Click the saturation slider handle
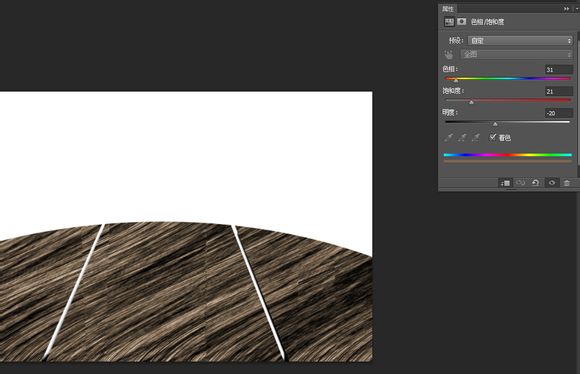The width and height of the screenshot is (580, 374). click(471, 102)
